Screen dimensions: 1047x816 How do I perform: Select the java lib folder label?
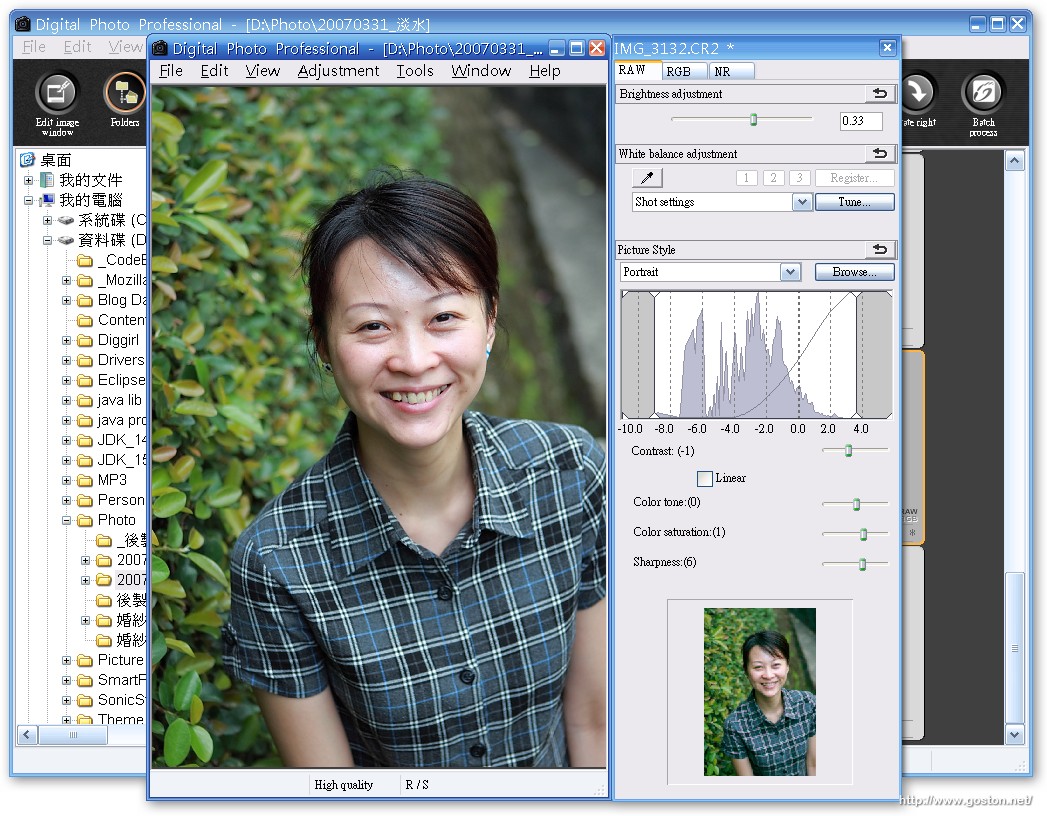pos(120,400)
